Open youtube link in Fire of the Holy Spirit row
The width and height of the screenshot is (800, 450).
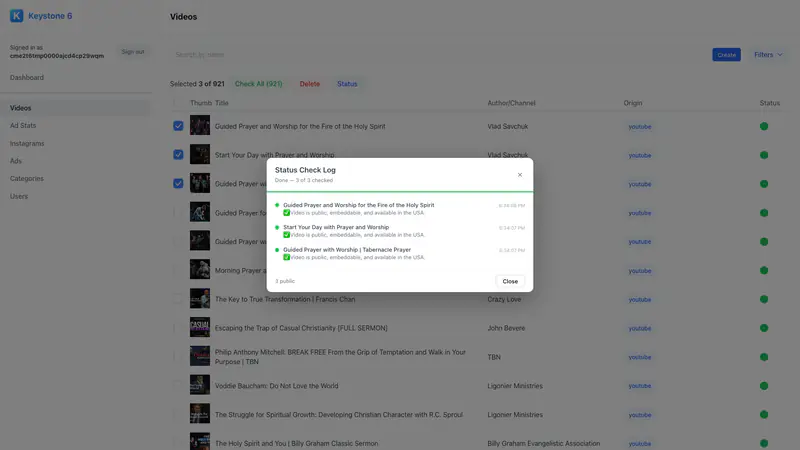click(640, 127)
